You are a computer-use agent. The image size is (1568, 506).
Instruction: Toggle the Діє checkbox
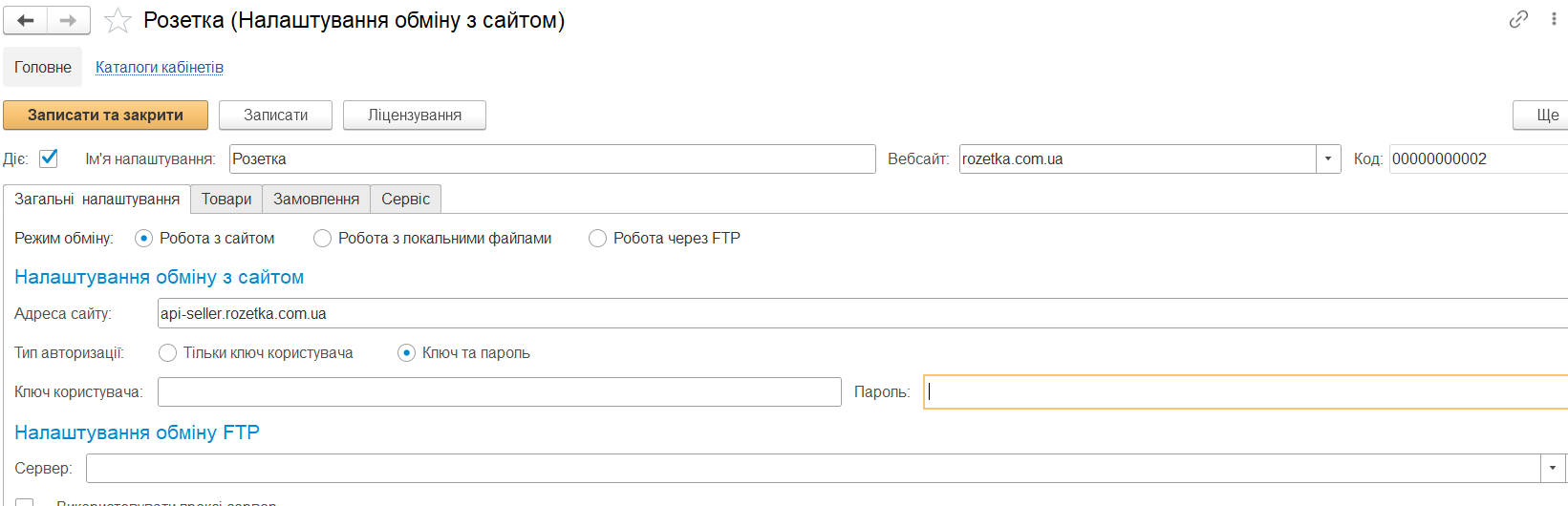click(49, 158)
